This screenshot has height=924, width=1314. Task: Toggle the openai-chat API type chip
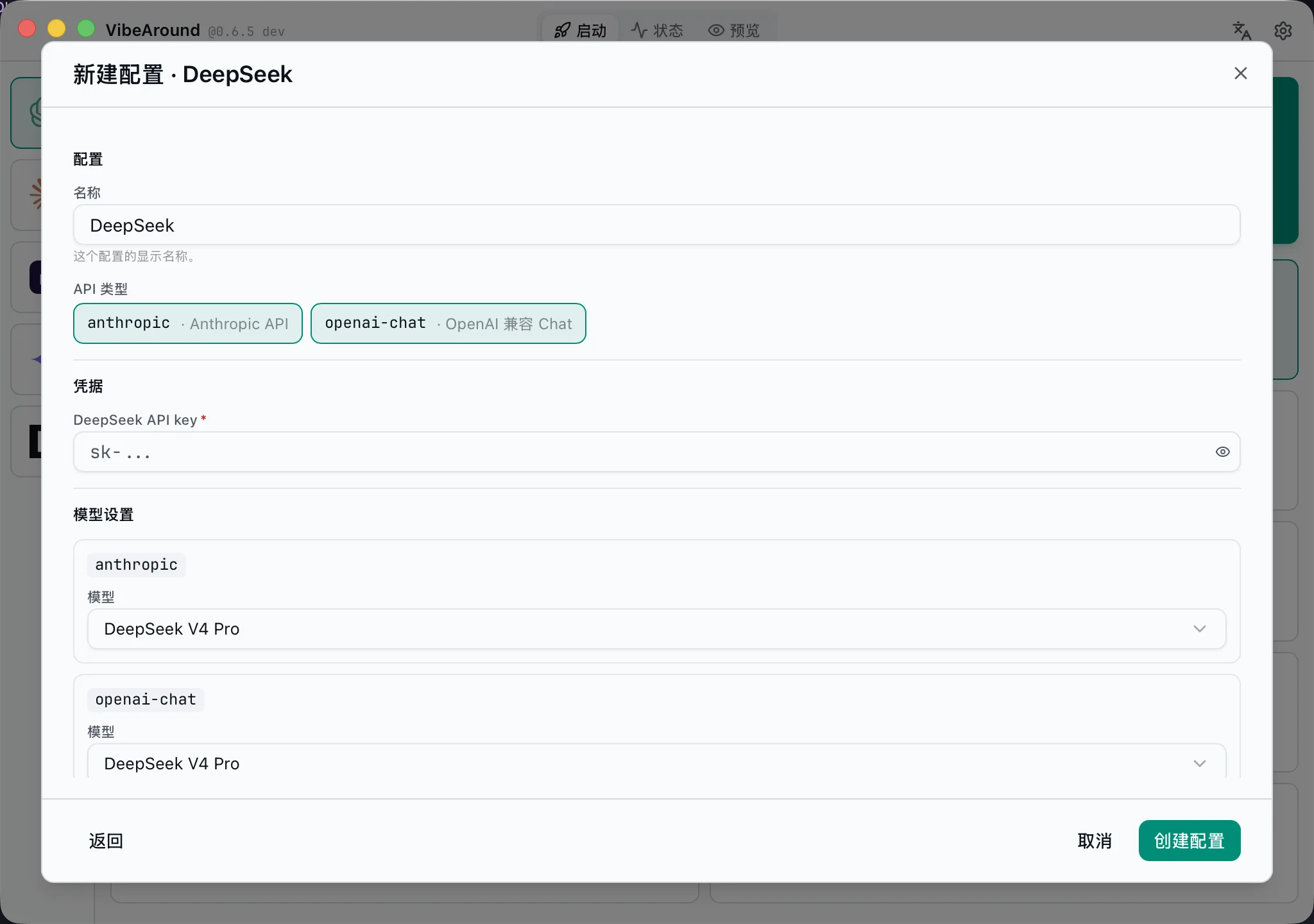pos(448,323)
